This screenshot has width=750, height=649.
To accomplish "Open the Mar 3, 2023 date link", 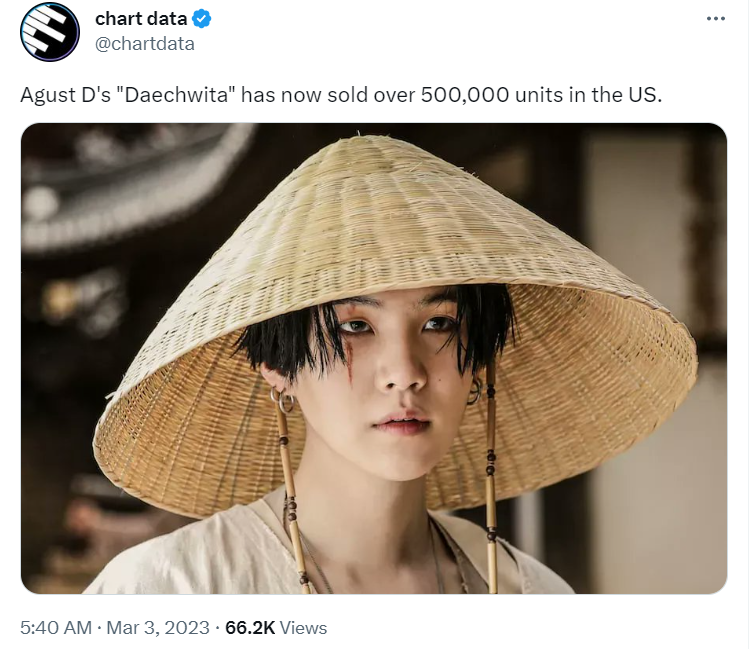I will 158,627.
